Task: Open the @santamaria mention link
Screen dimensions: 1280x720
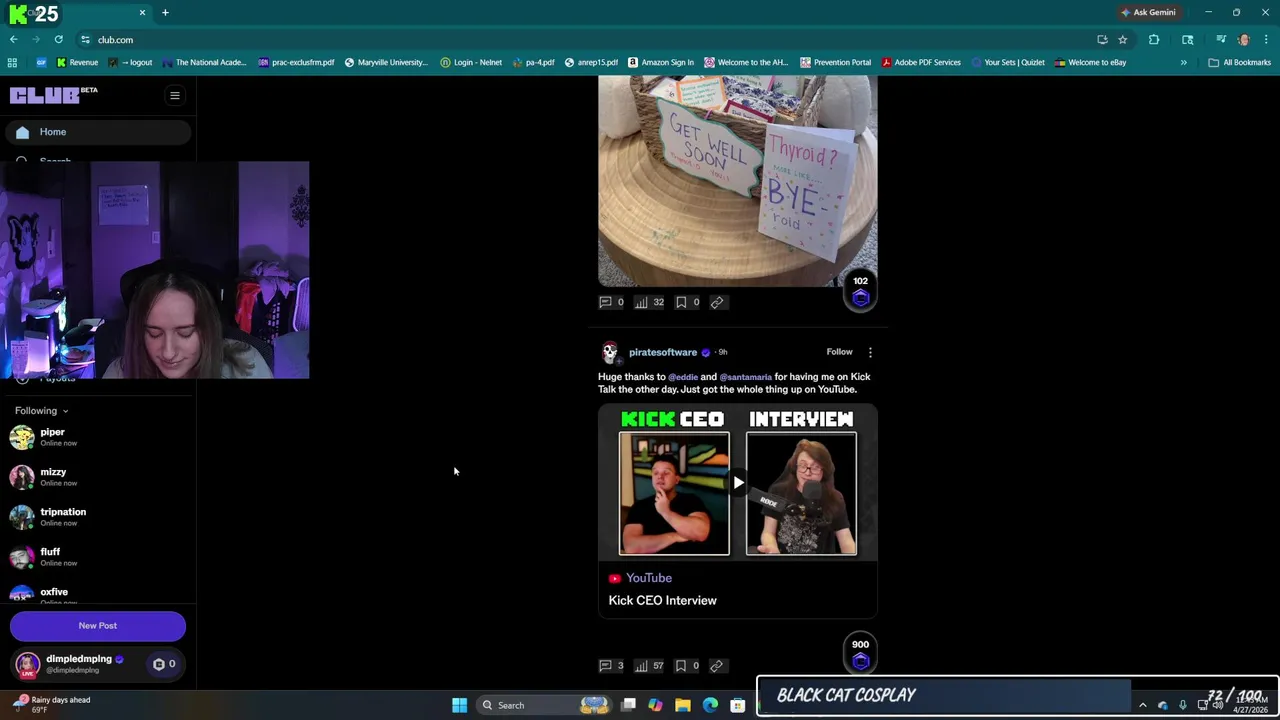Action: pos(745,377)
